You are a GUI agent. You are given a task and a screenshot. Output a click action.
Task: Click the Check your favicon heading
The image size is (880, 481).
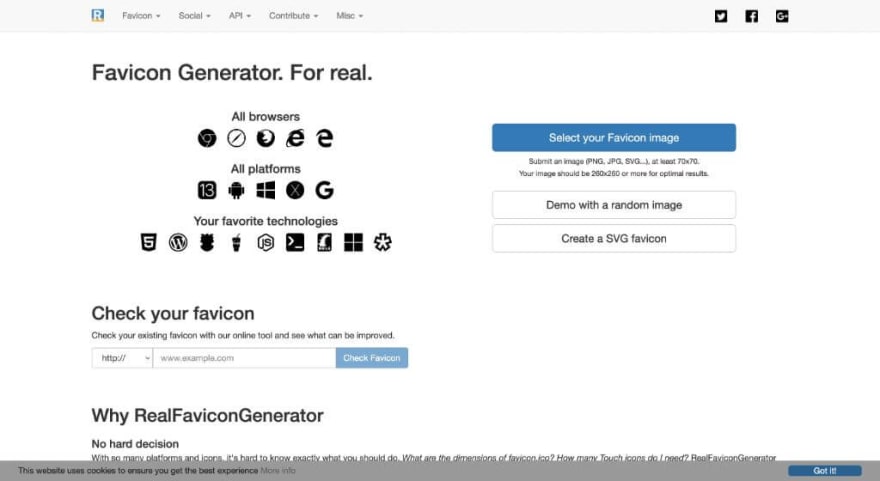pos(173,313)
